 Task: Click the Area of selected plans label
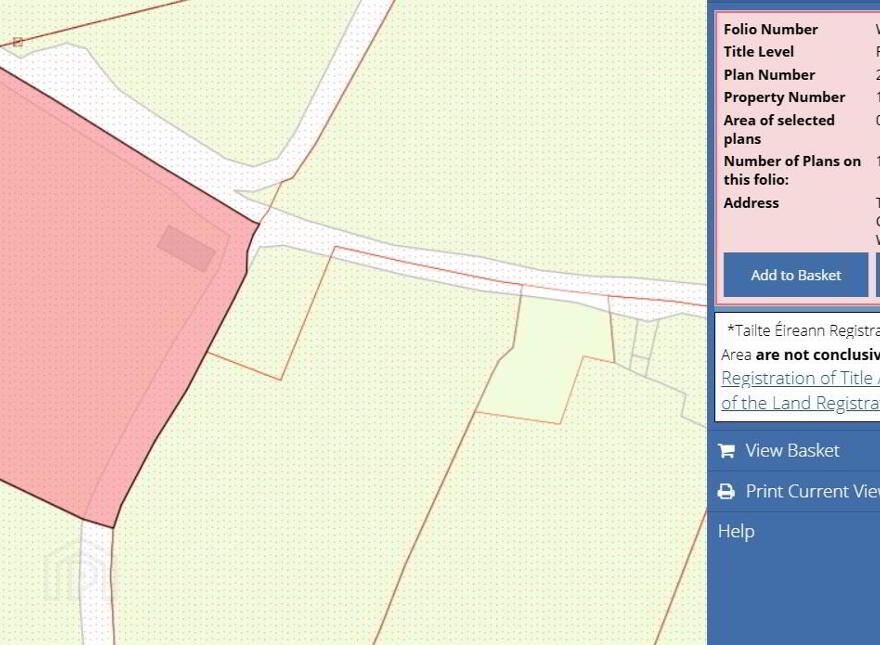[x=779, y=129]
